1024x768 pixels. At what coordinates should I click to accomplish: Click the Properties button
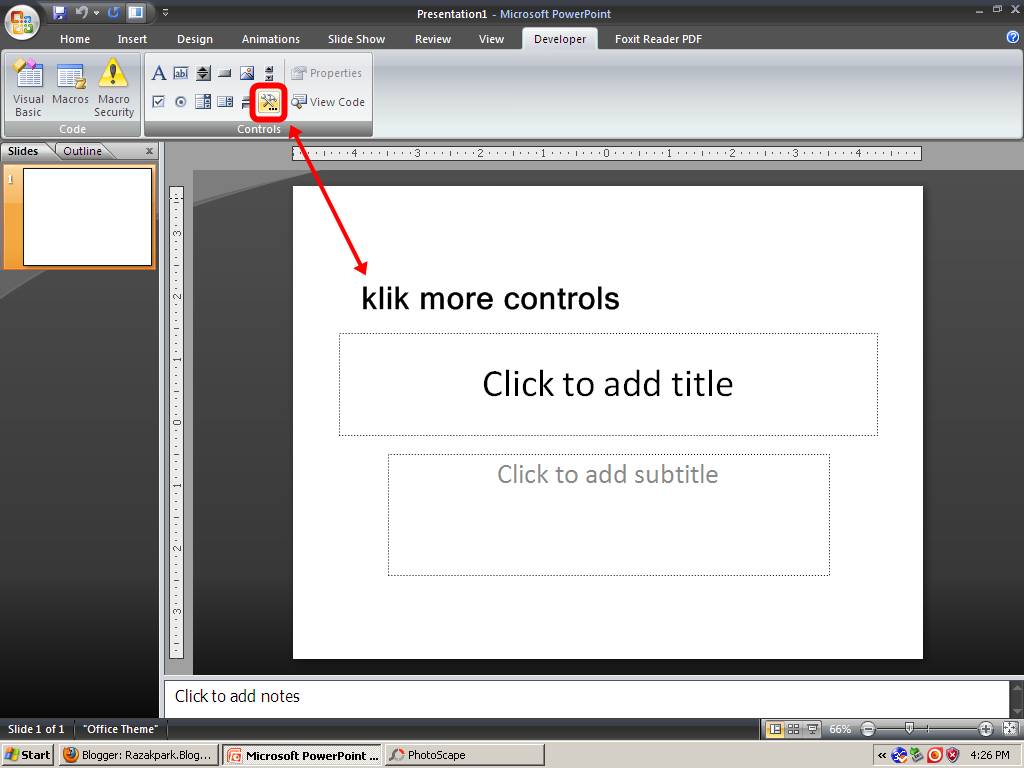pos(328,73)
